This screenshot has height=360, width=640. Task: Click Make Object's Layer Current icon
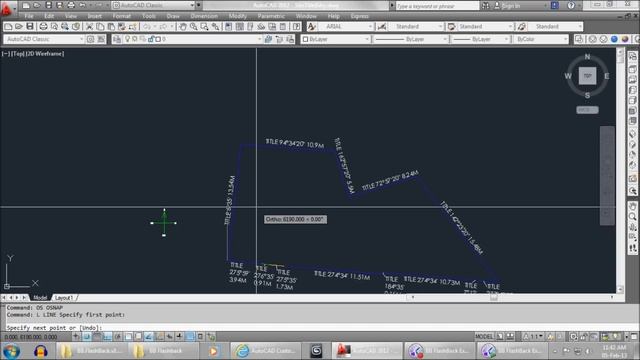(268, 39)
